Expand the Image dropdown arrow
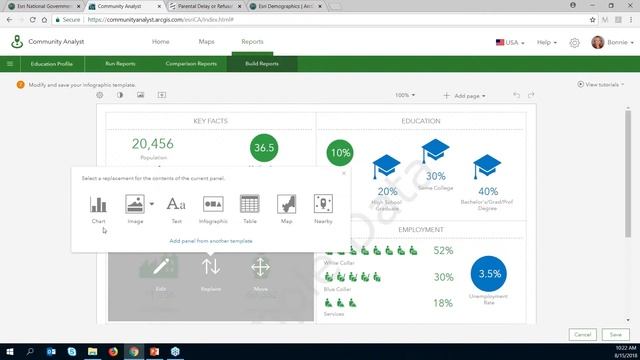This screenshot has width=640, height=360. [151, 204]
